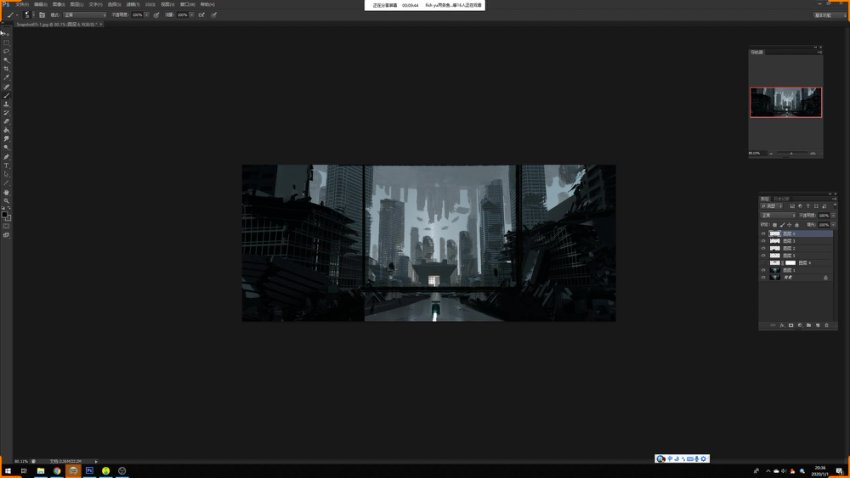
Task: Select the Clone Stamp tool
Action: (x=7, y=104)
